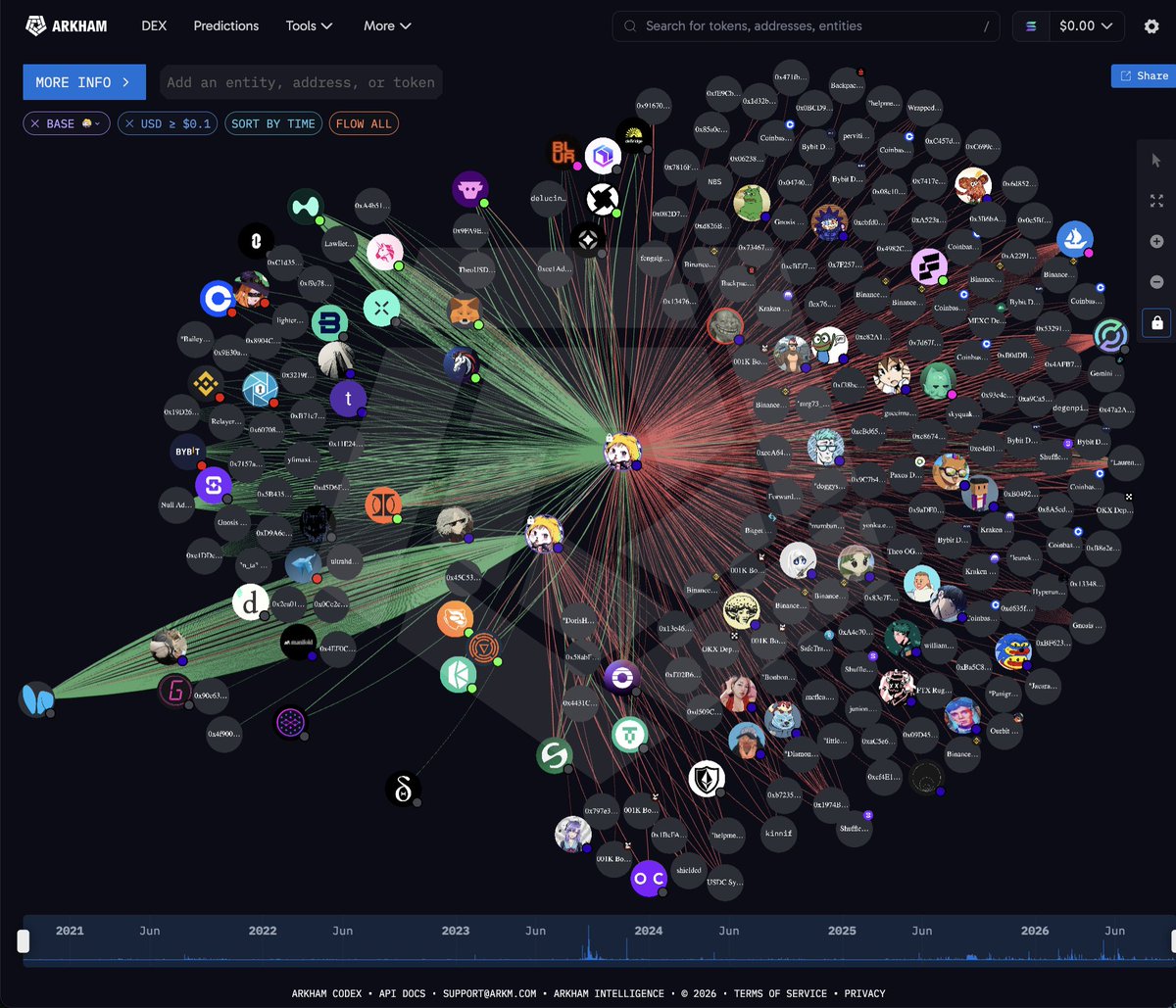Click the timeline's left range handle
The height and width of the screenshot is (1008, 1176).
coord(24,941)
